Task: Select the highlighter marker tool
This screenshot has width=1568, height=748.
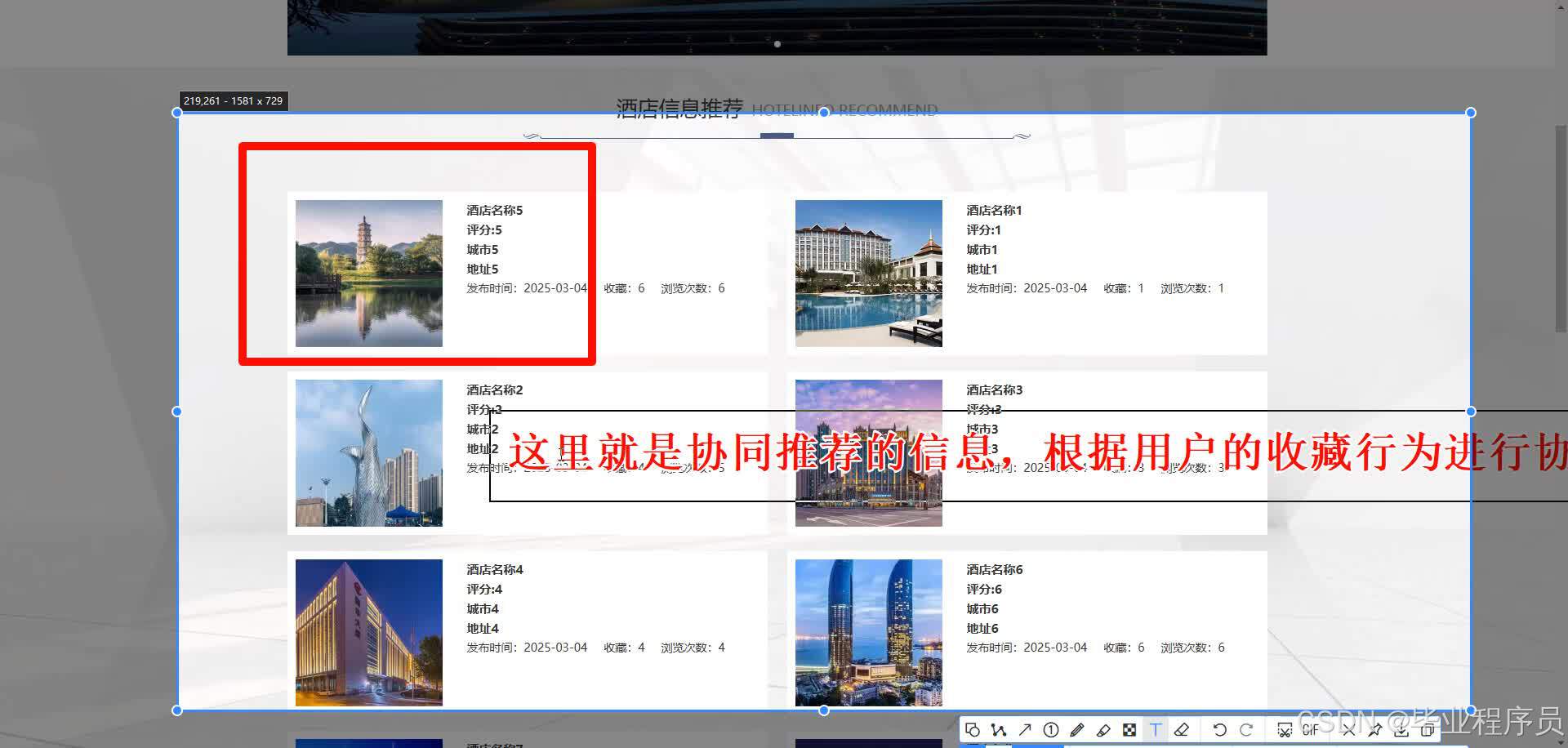Action: 1103,729
